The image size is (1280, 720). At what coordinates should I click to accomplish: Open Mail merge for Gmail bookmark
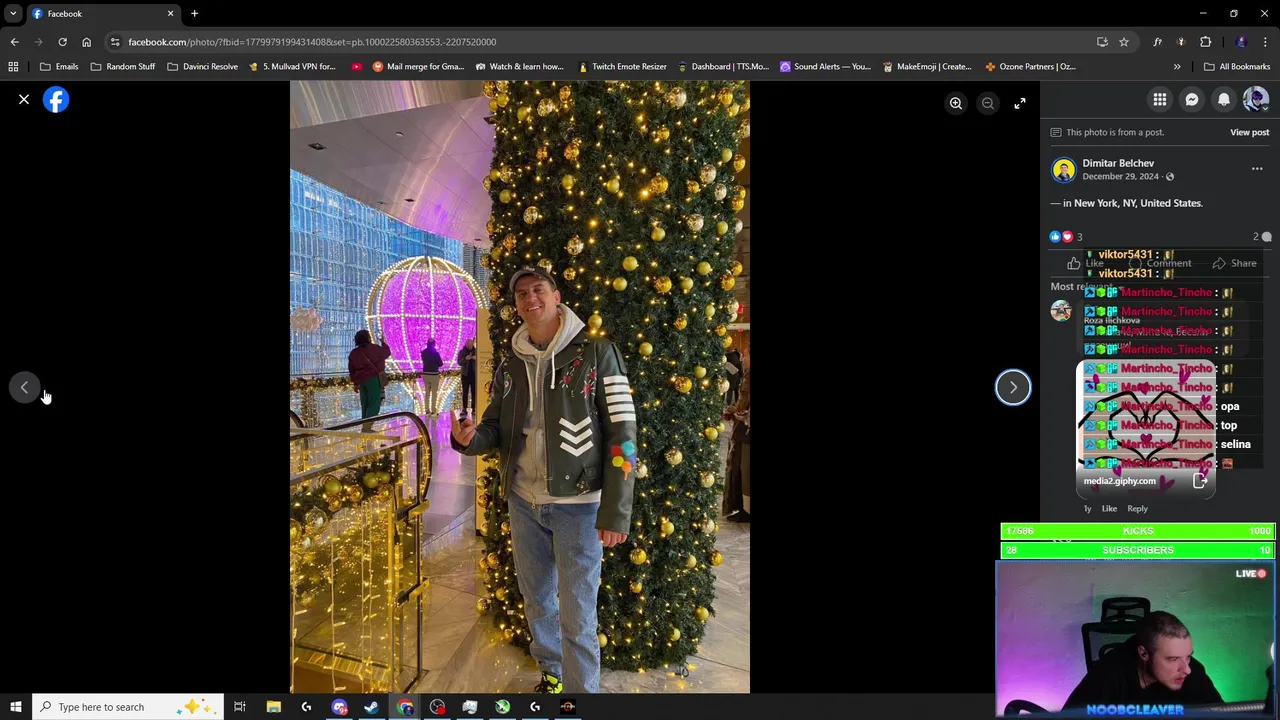pyautogui.click(x=418, y=67)
